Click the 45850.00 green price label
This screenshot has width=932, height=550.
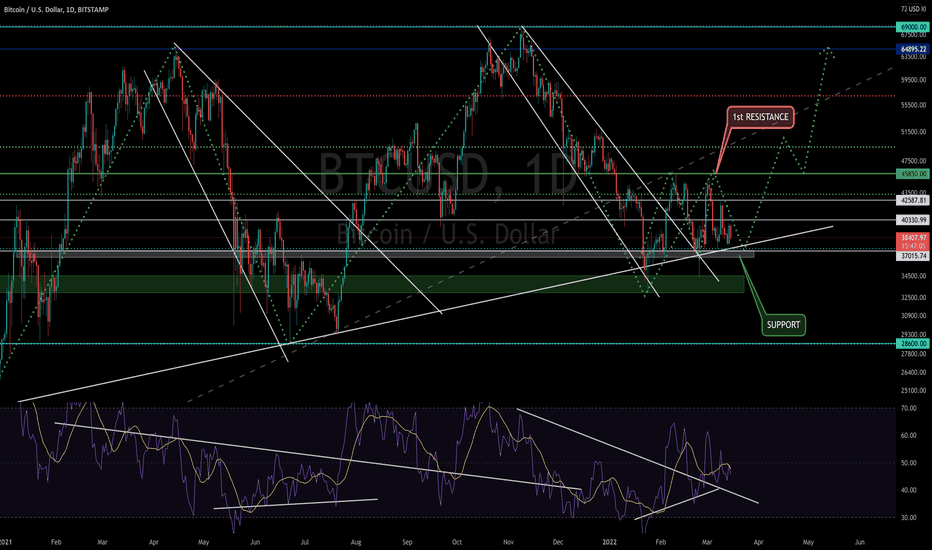pyautogui.click(x=913, y=174)
